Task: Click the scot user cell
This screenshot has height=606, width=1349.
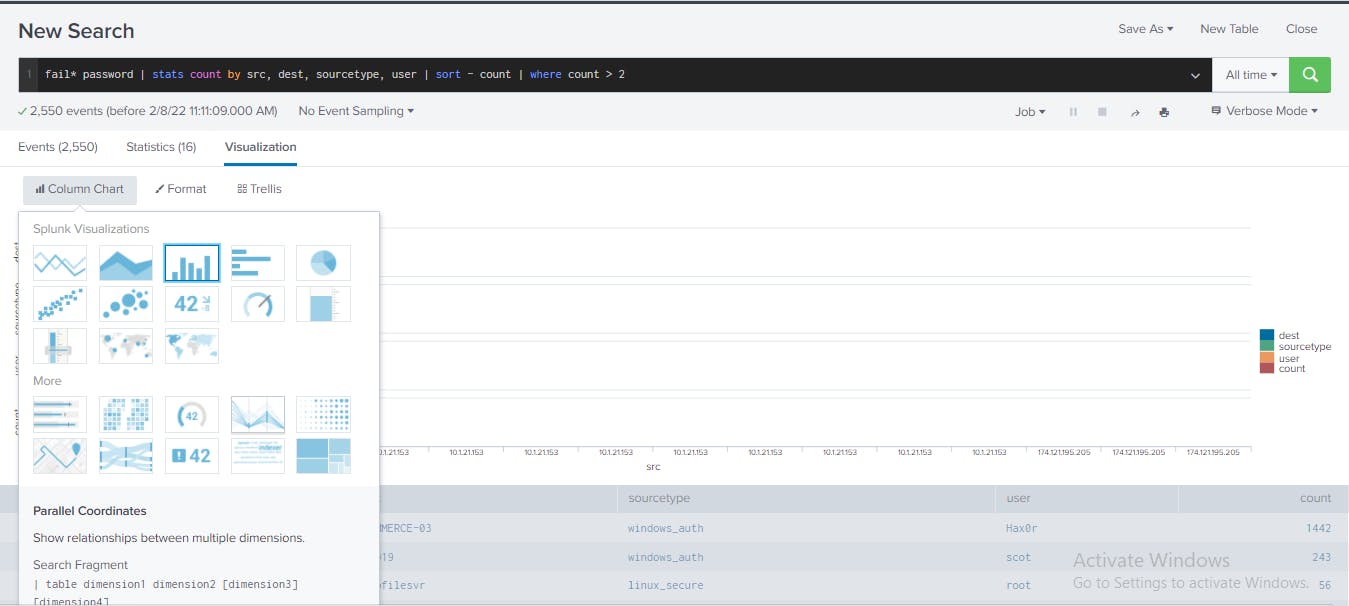Action: [1018, 557]
